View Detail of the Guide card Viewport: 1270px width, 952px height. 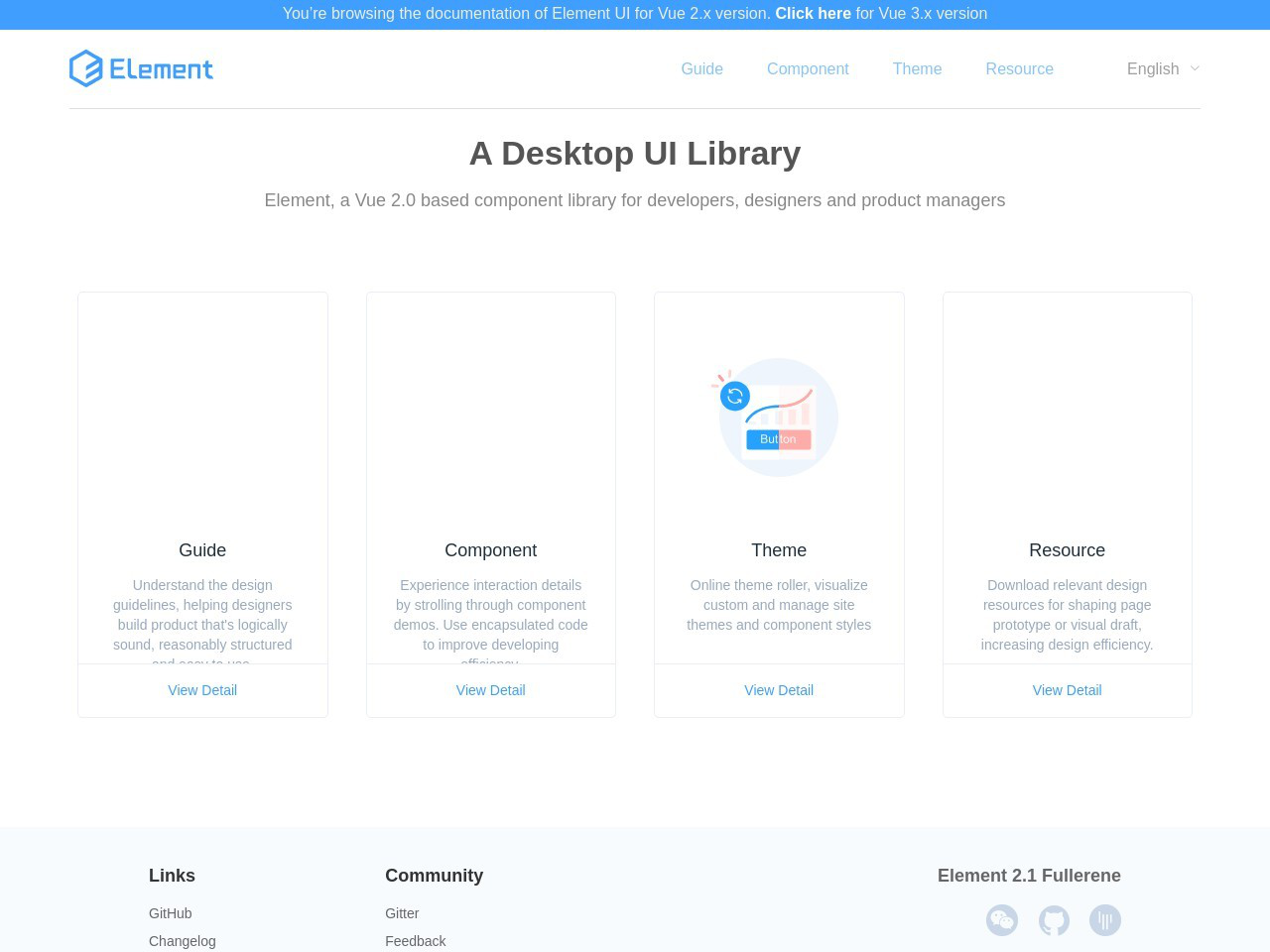[202, 690]
